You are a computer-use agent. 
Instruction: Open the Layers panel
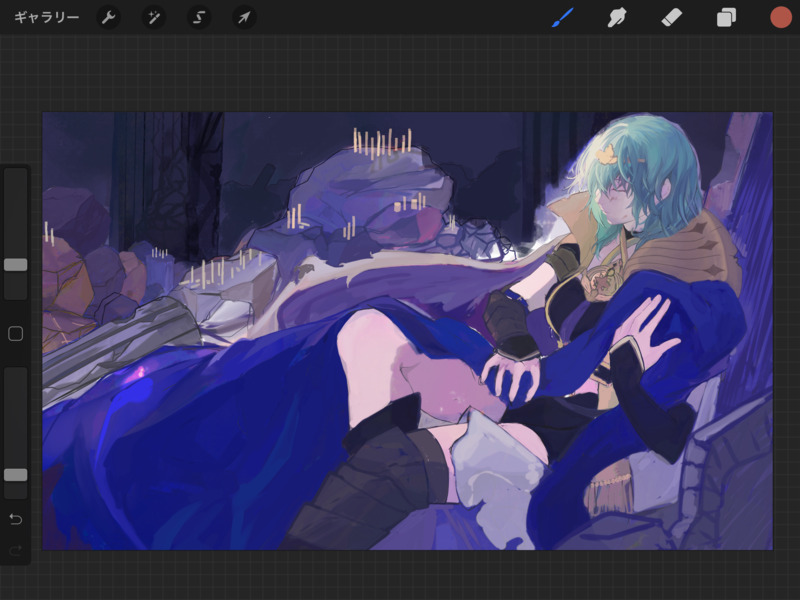tap(726, 18)
